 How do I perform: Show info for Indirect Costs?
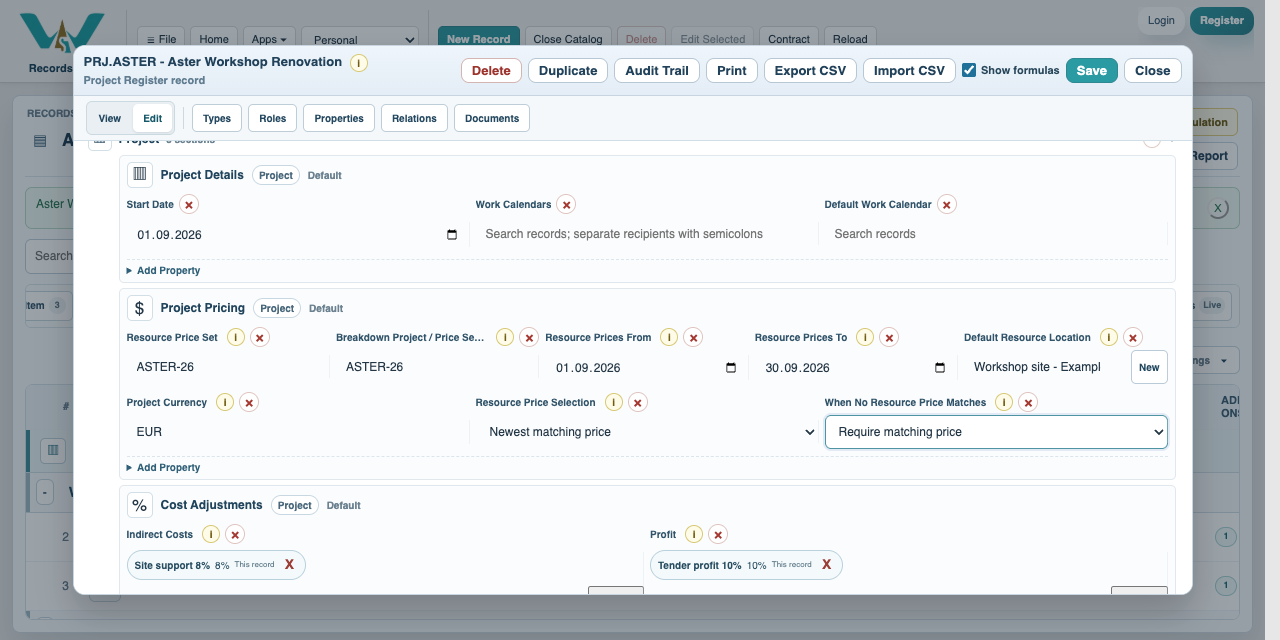tap(211, 534)
